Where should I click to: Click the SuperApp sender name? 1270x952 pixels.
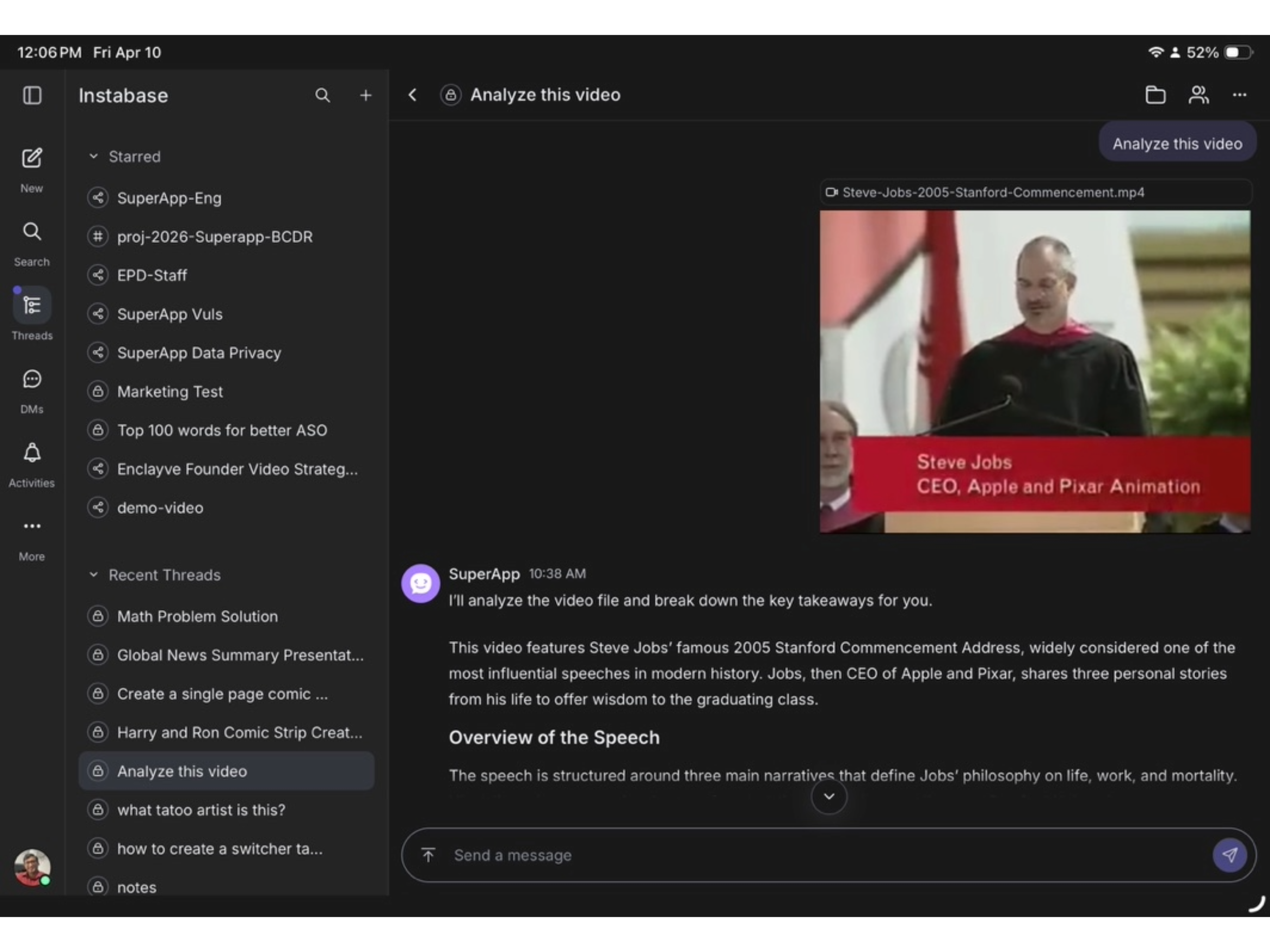pyautogui.click(x=484, y=574)
